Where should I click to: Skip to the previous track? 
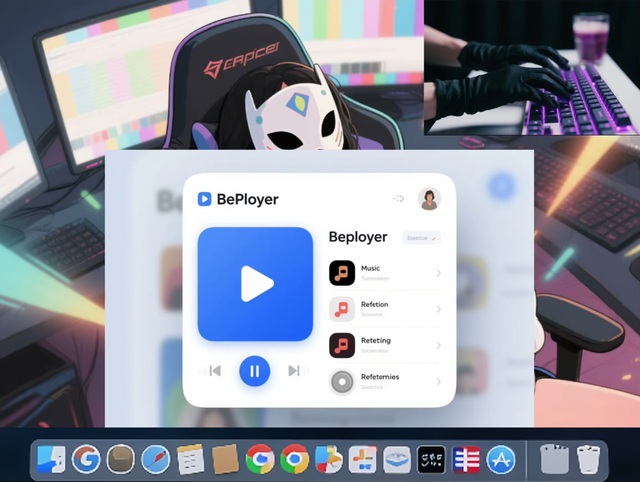click(x=215, y=371)
